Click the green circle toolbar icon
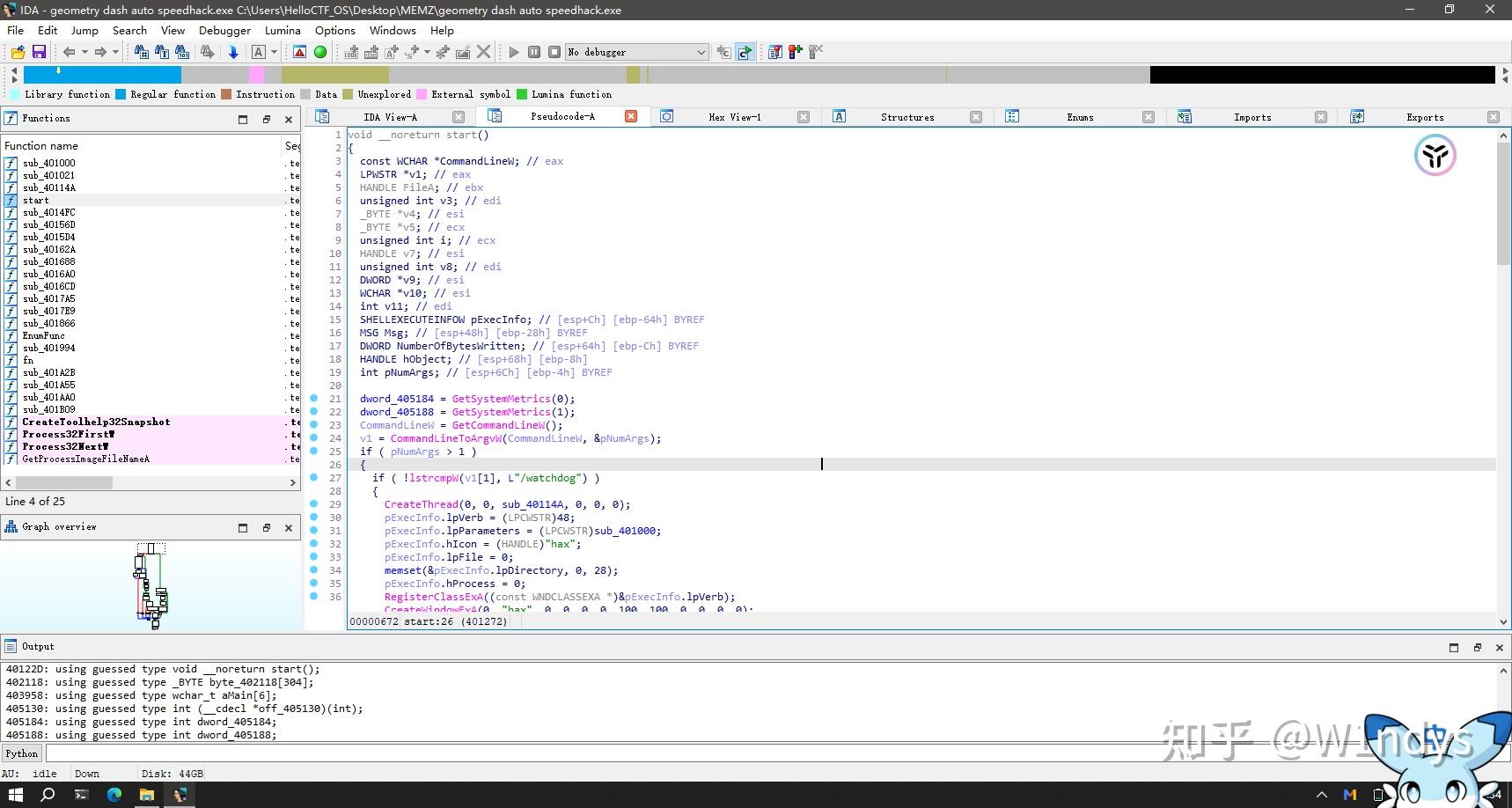The height and width of the screenshot is (808, 1512). pyautogui.click(x=320, y=52)
